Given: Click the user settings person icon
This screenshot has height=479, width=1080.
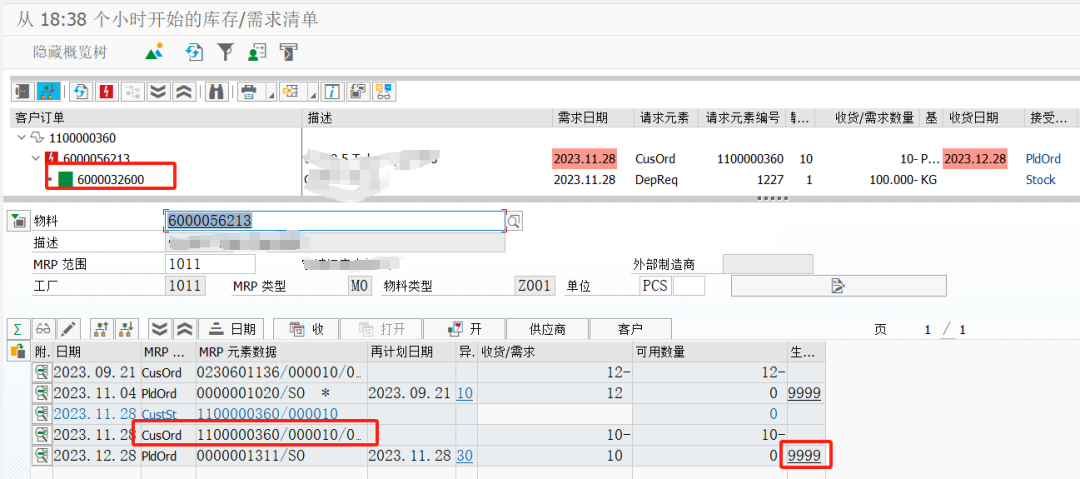Looking at the screenshot, I should point(257,52).
